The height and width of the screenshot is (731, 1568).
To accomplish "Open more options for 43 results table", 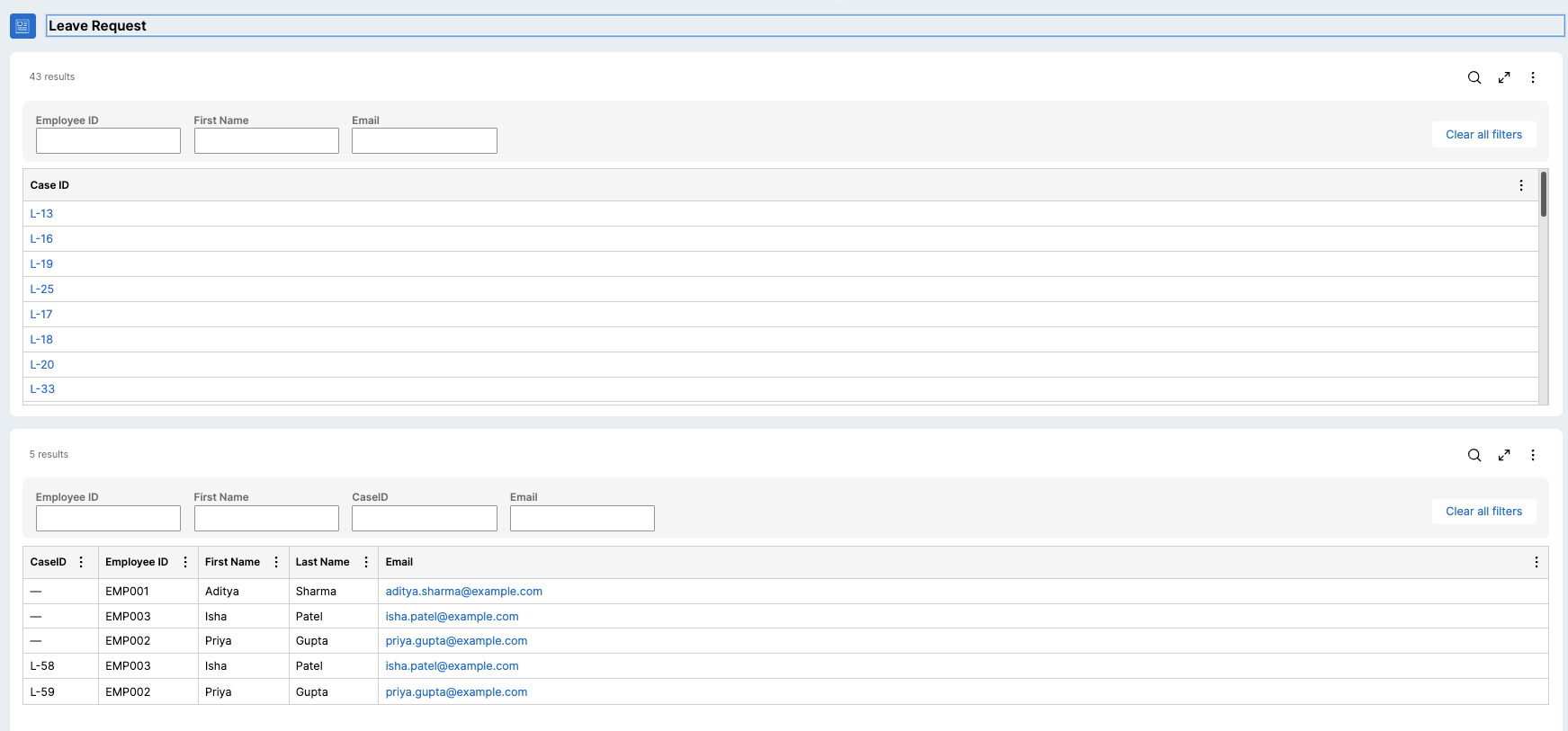I will click(x=1533, y=77).
